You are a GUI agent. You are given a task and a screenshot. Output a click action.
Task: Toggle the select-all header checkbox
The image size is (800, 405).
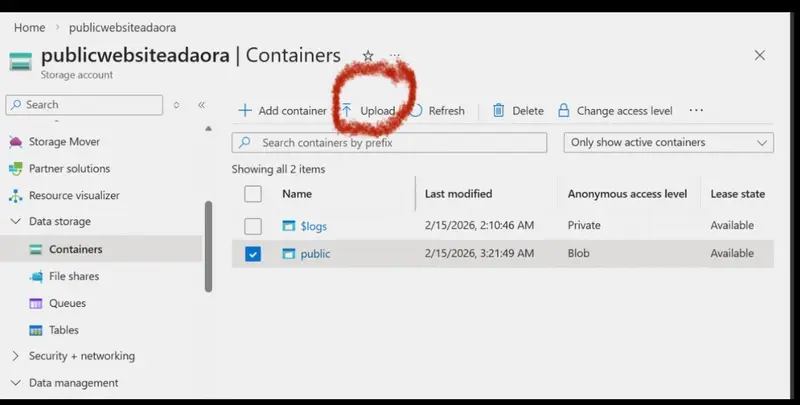(x=253, y=194)
